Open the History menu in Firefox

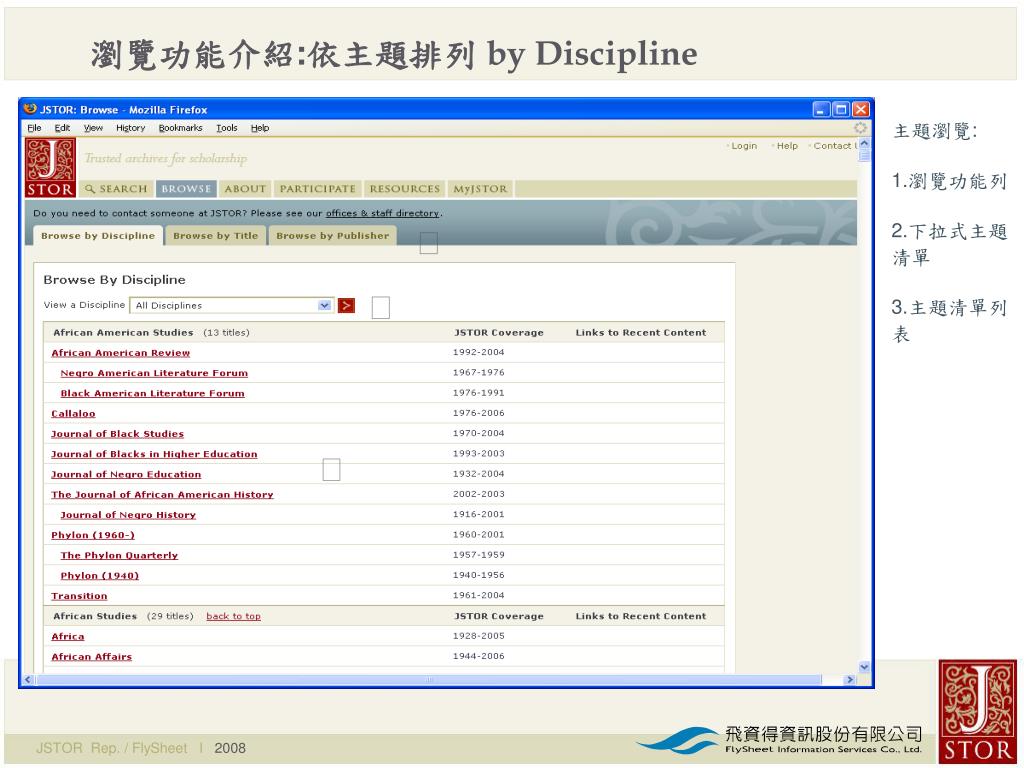tap(130, 128)
